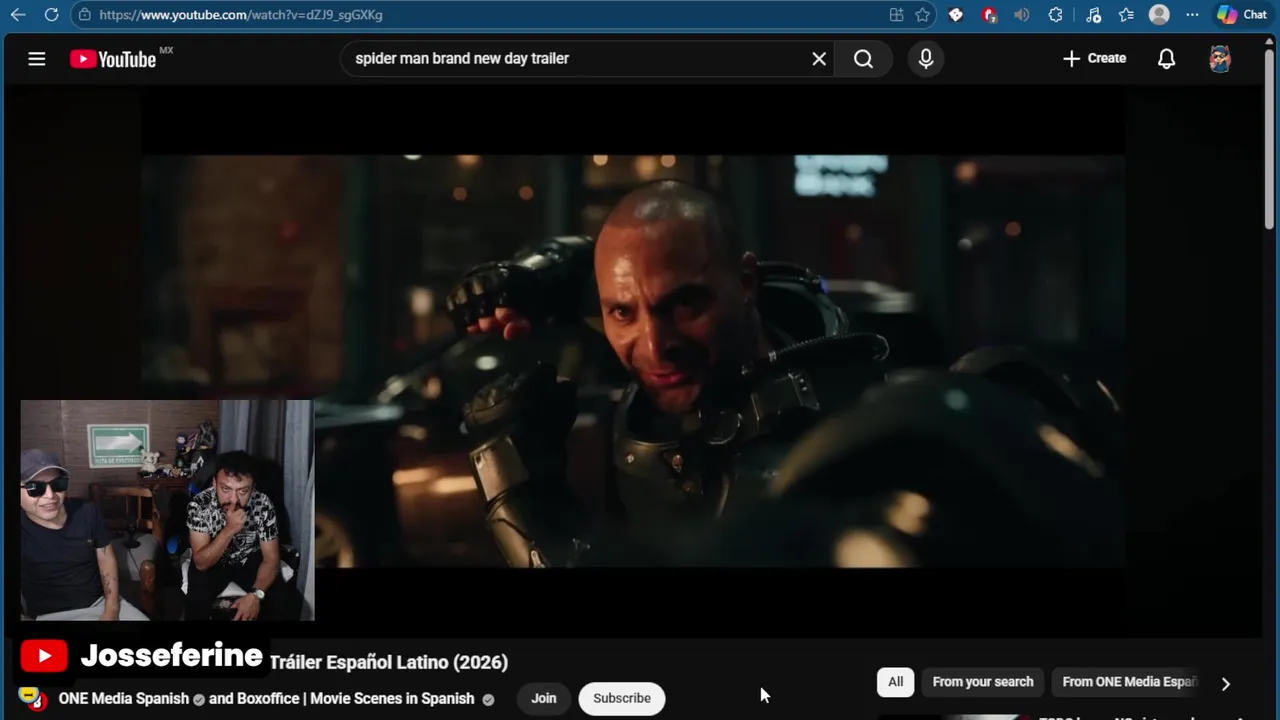Search with voice microphone button
1280x720 pixels.
coord(926,59)
